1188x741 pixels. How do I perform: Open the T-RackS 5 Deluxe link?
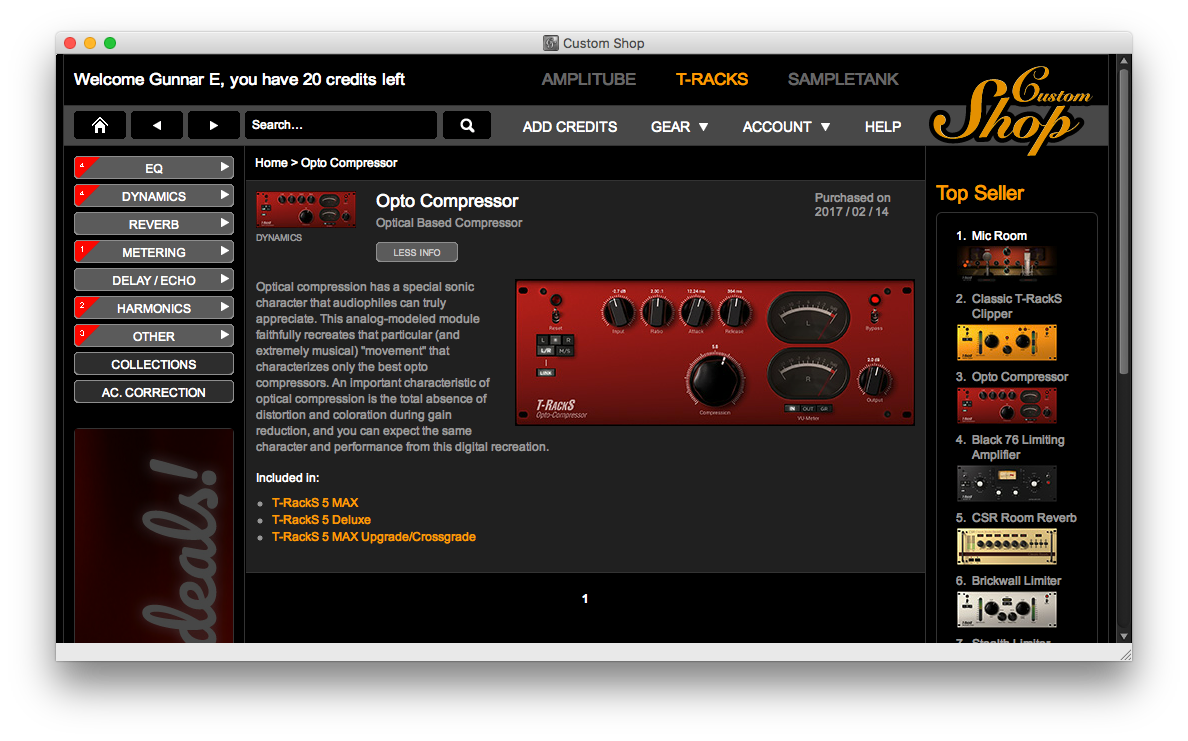[321, 520]
